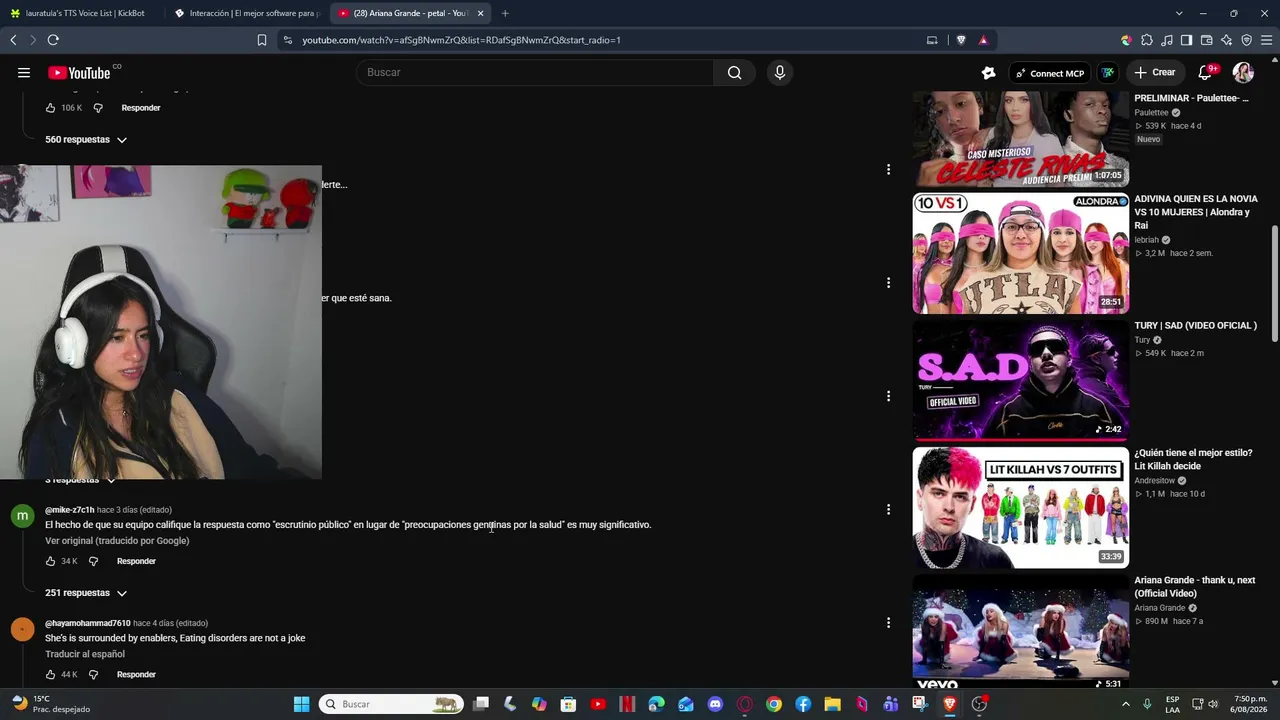Click the Crear button
The image size is (1280, 720).
coord(1154,72)
